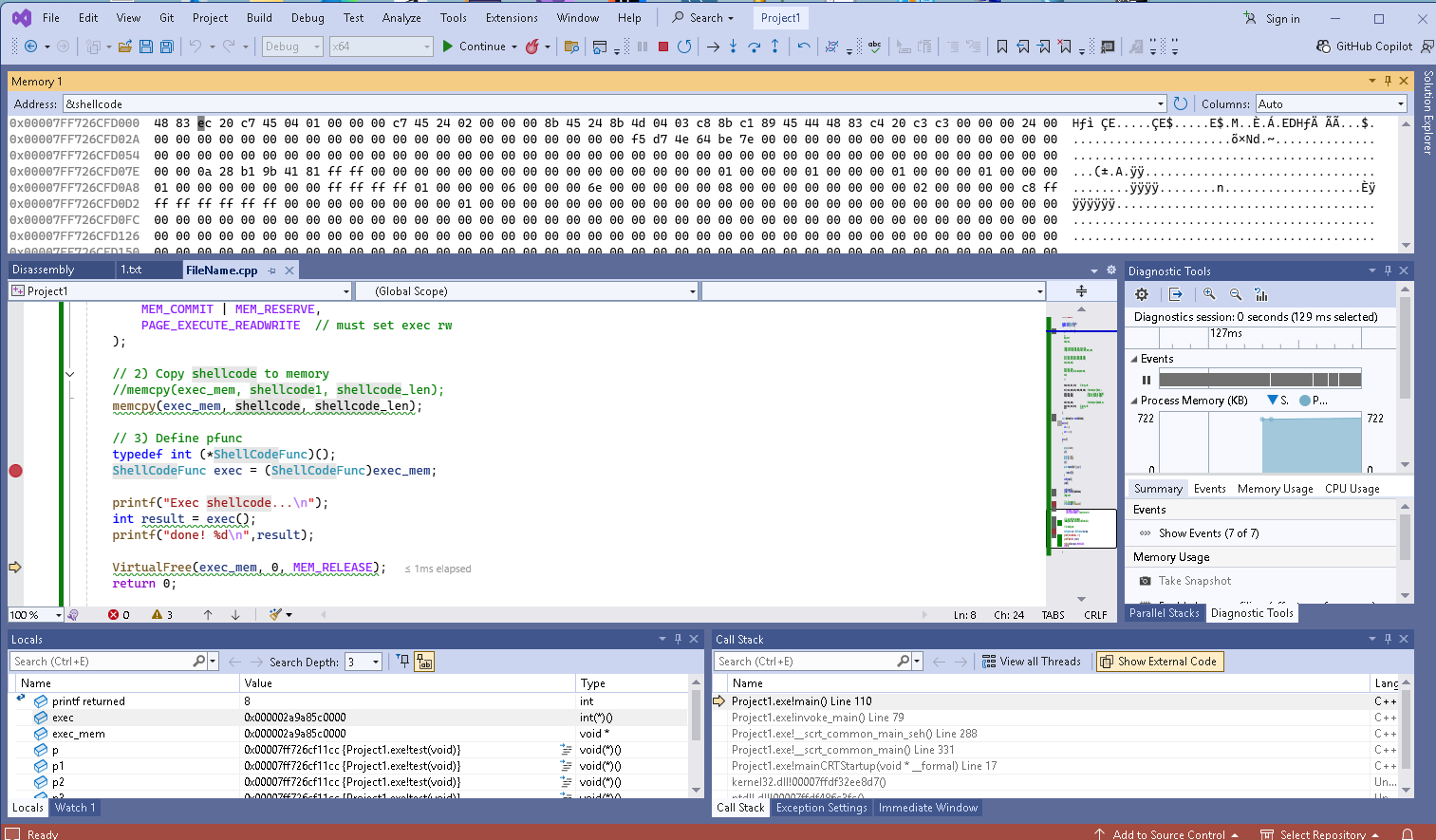This screenshot has height=840, width=1436.
Task: Collapse the Process Memory section
Action: [x=1134, y=401]
